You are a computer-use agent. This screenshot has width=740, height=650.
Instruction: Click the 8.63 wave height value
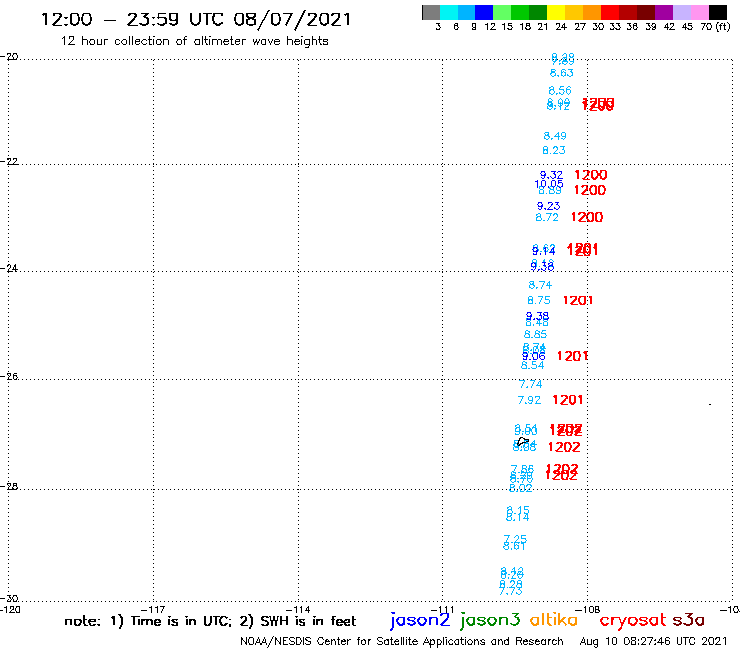[x=562, y=73]
